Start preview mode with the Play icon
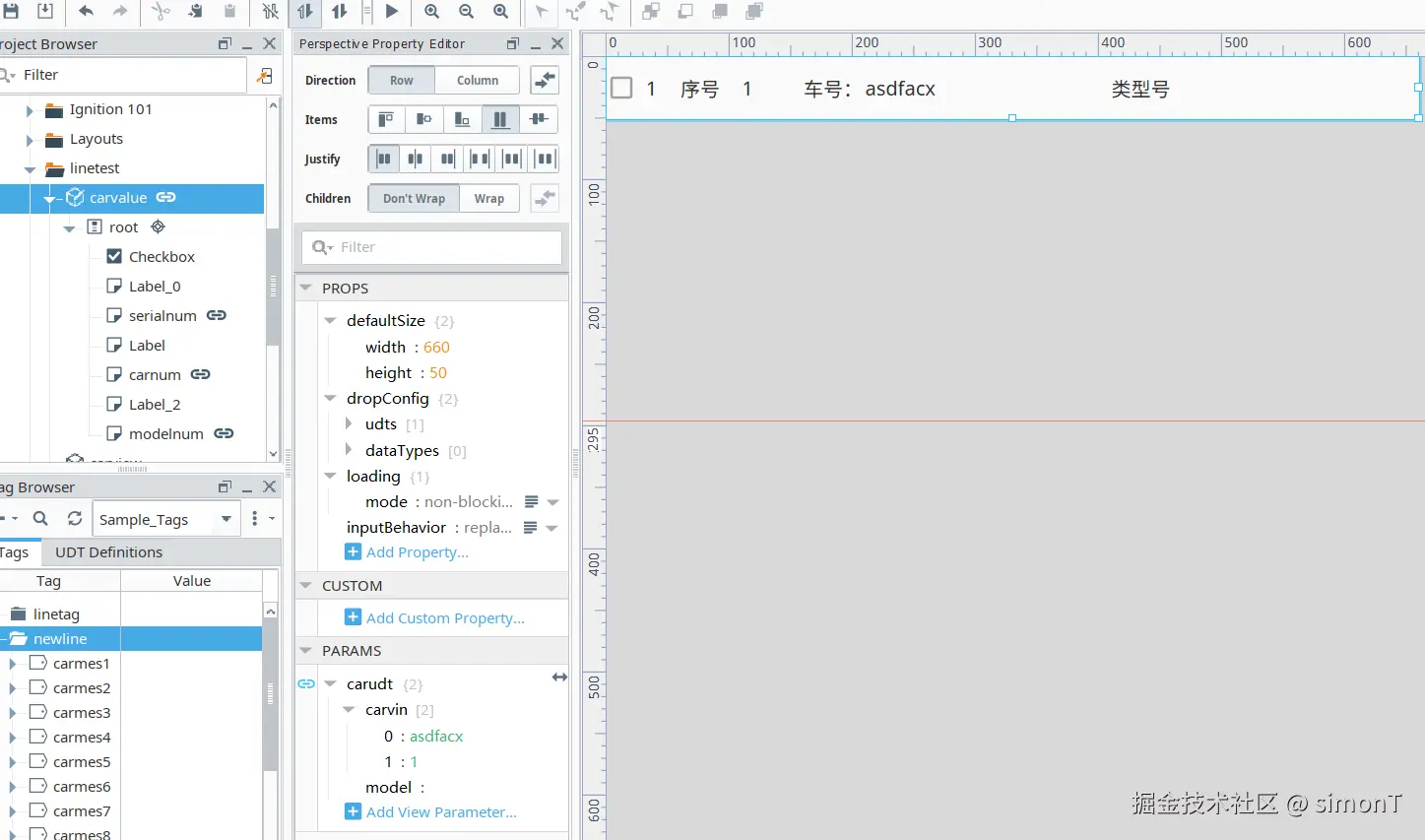1425x840 pixels. tap(392, 11)
